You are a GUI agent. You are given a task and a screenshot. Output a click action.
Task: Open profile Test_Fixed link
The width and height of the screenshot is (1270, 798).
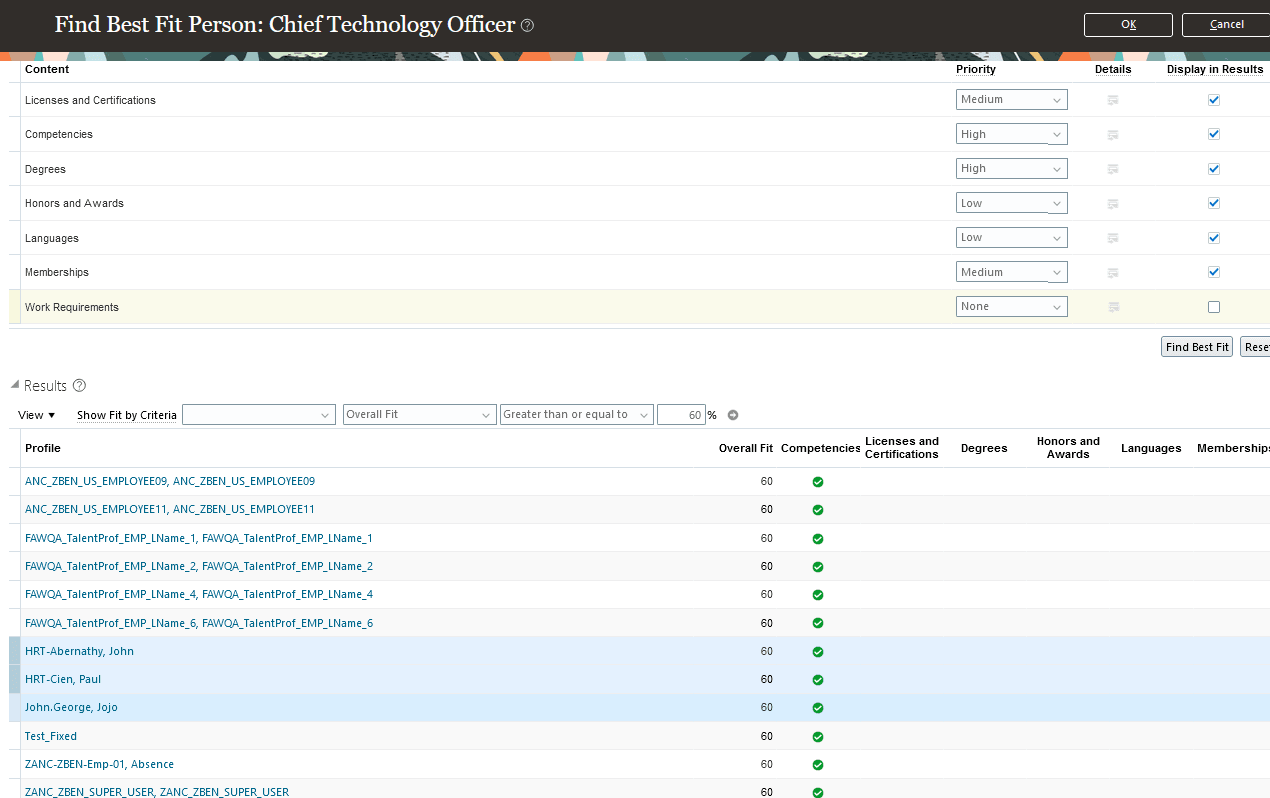tap(51, 737)
